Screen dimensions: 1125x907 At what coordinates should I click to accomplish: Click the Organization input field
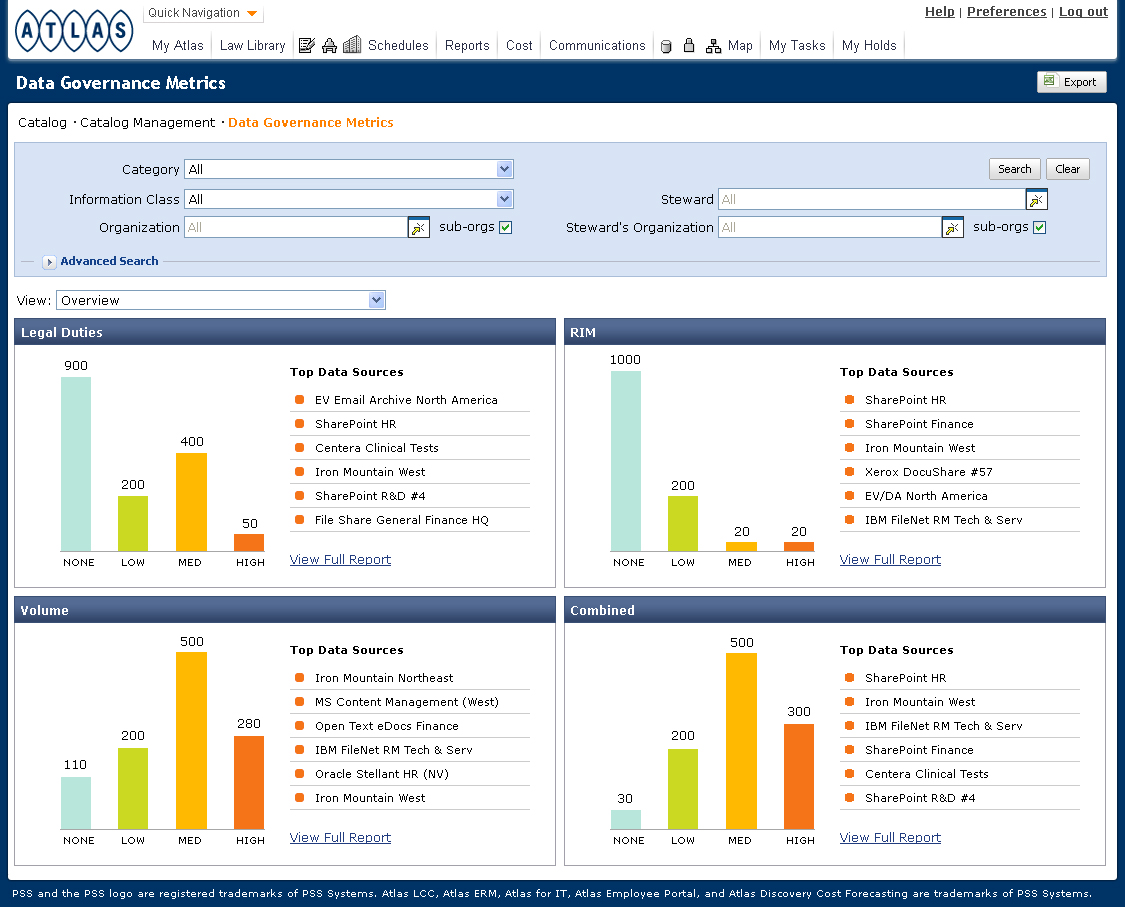[x=296, y=227]
